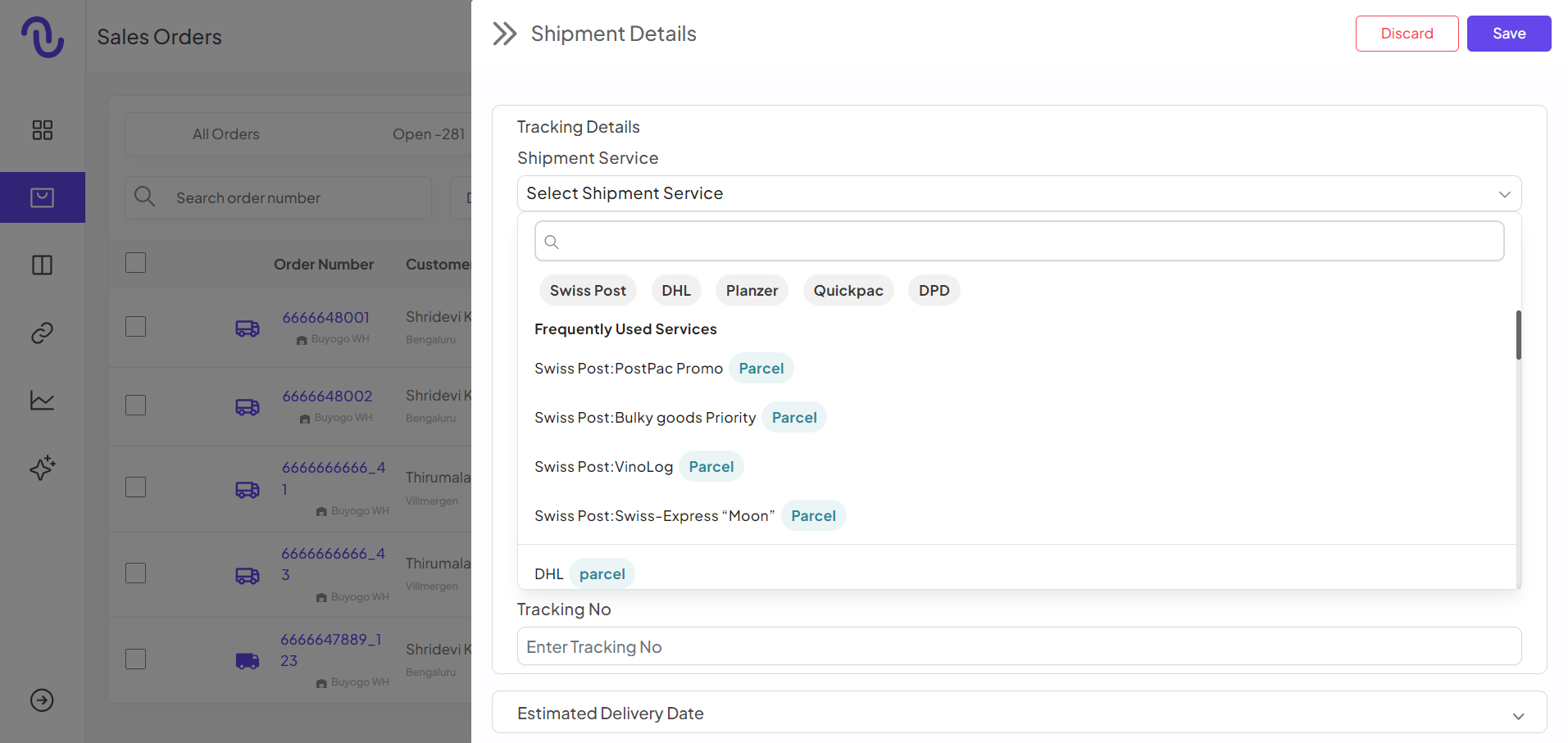This screenshot has width=1568, height=743.
Task: Click the dropdown list scrollbar thumb
Action: click(x=1518, y=335)
